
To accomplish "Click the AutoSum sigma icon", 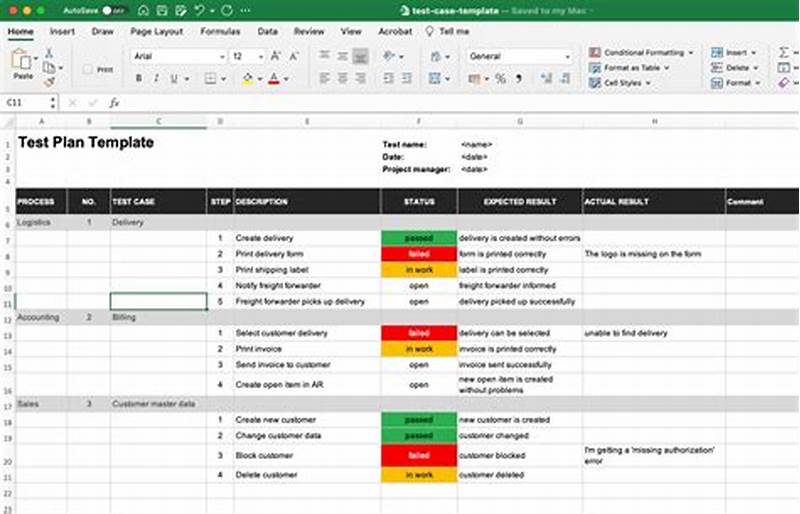I will [x=784, y=52].
